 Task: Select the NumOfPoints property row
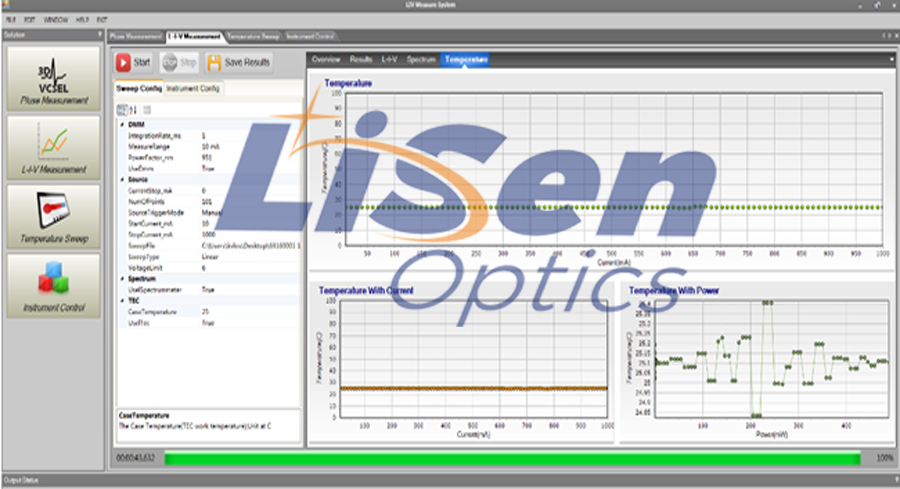click(209, 202)
